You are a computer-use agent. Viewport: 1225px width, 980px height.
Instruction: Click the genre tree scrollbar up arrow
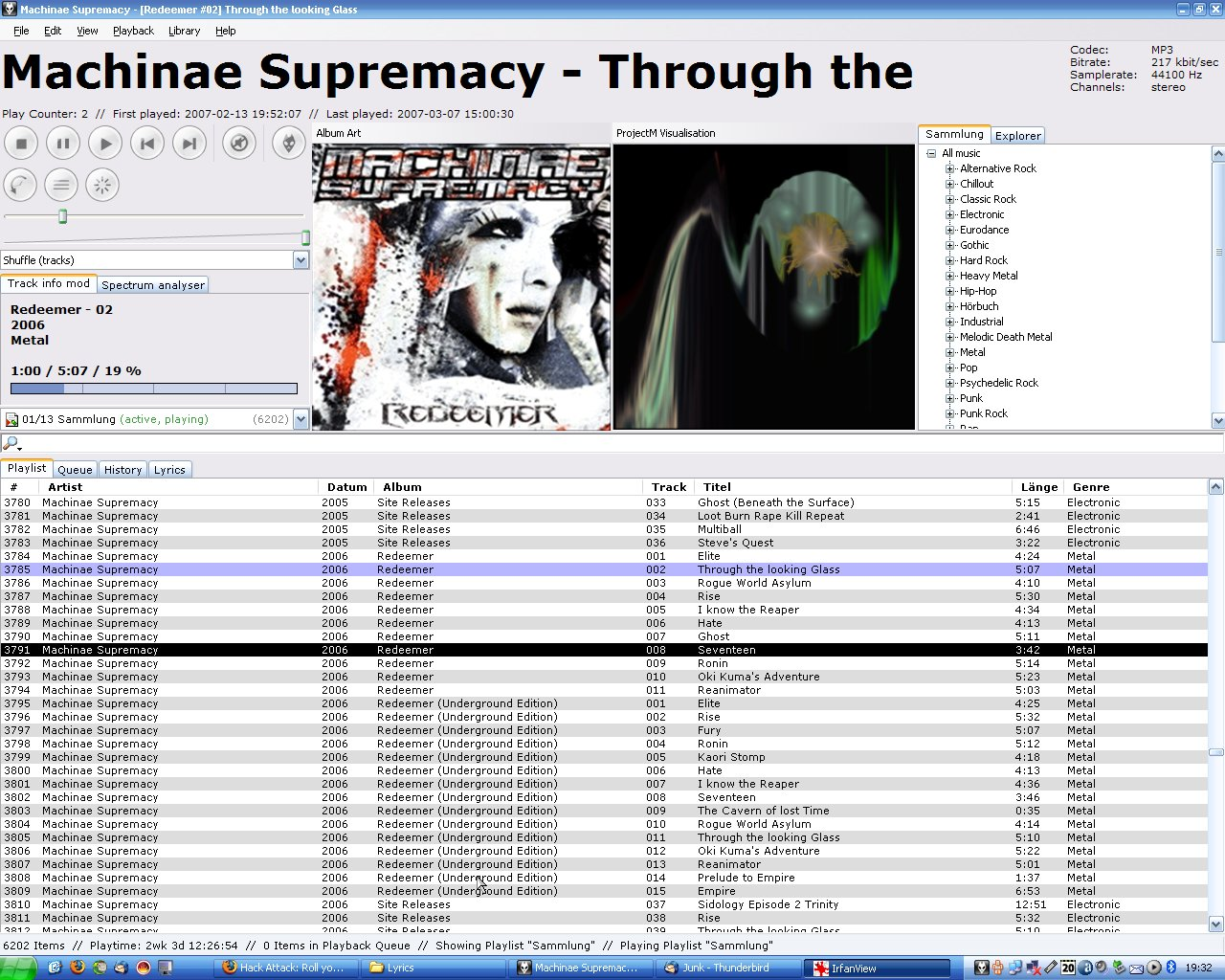tap(1217, 154)
